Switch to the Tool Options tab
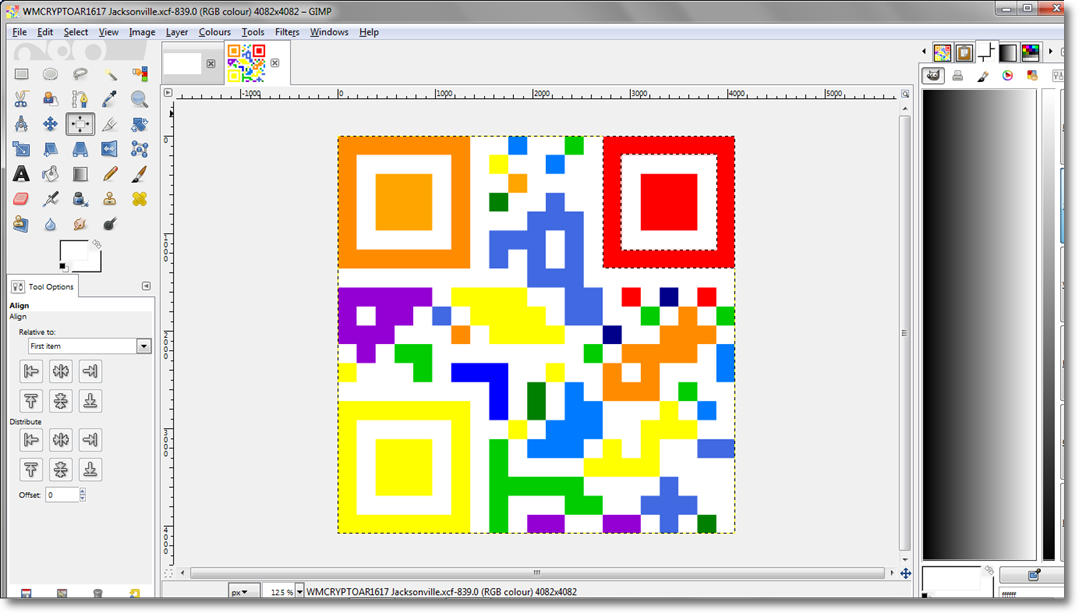The width and height of the screenshot is (1080, 615). (x=43, y=286)
